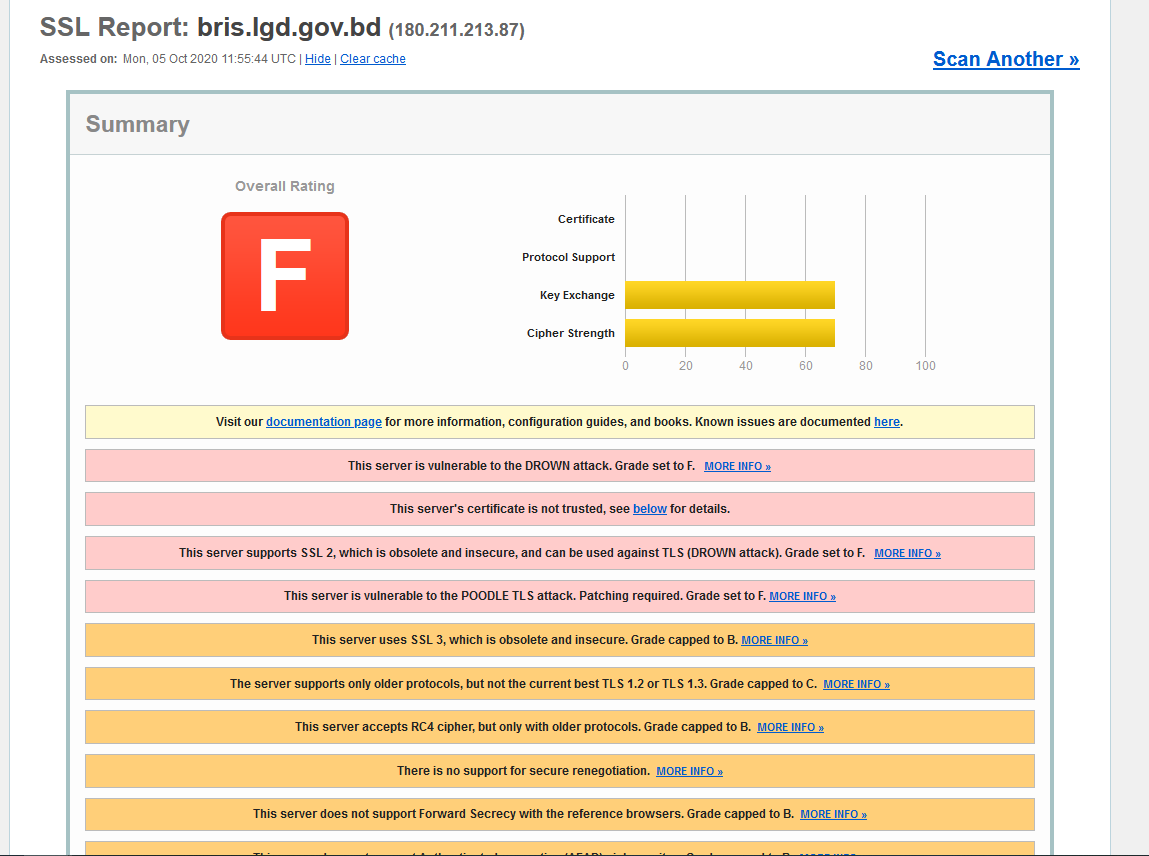
Task: Open MORE INFO about older protocol support
Action: click(855, 683)
